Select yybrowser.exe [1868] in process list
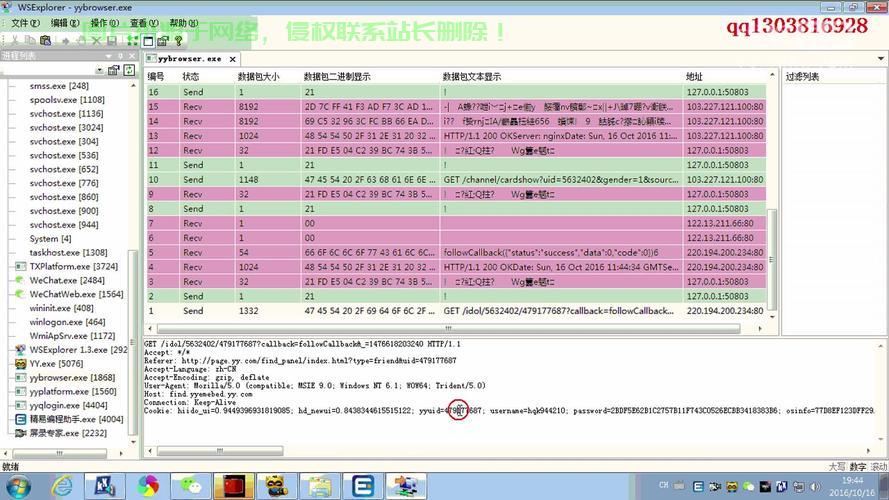The height and width of the screenshot is (500, 889). (72, 378)
